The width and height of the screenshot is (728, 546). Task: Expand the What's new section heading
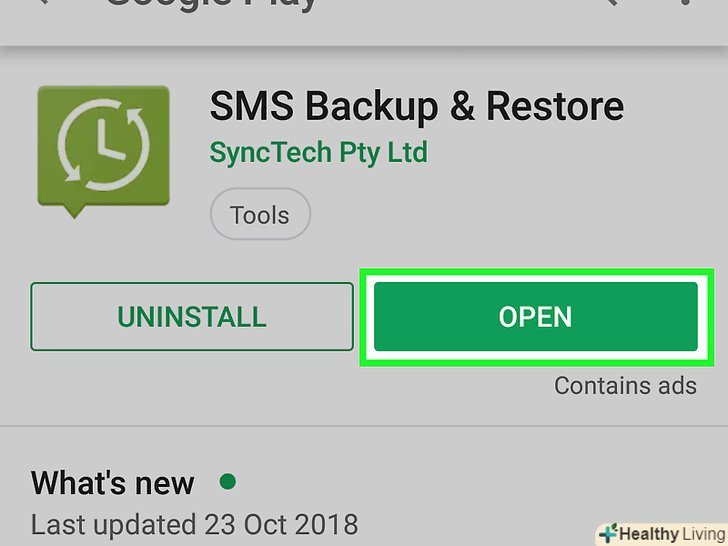click(113, 483)
